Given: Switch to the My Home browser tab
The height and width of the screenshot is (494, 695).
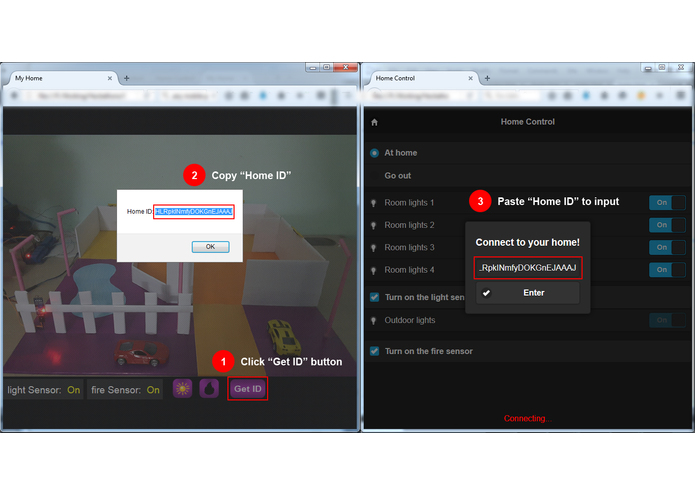Looking at the screenshot, I should coord(62,78).
